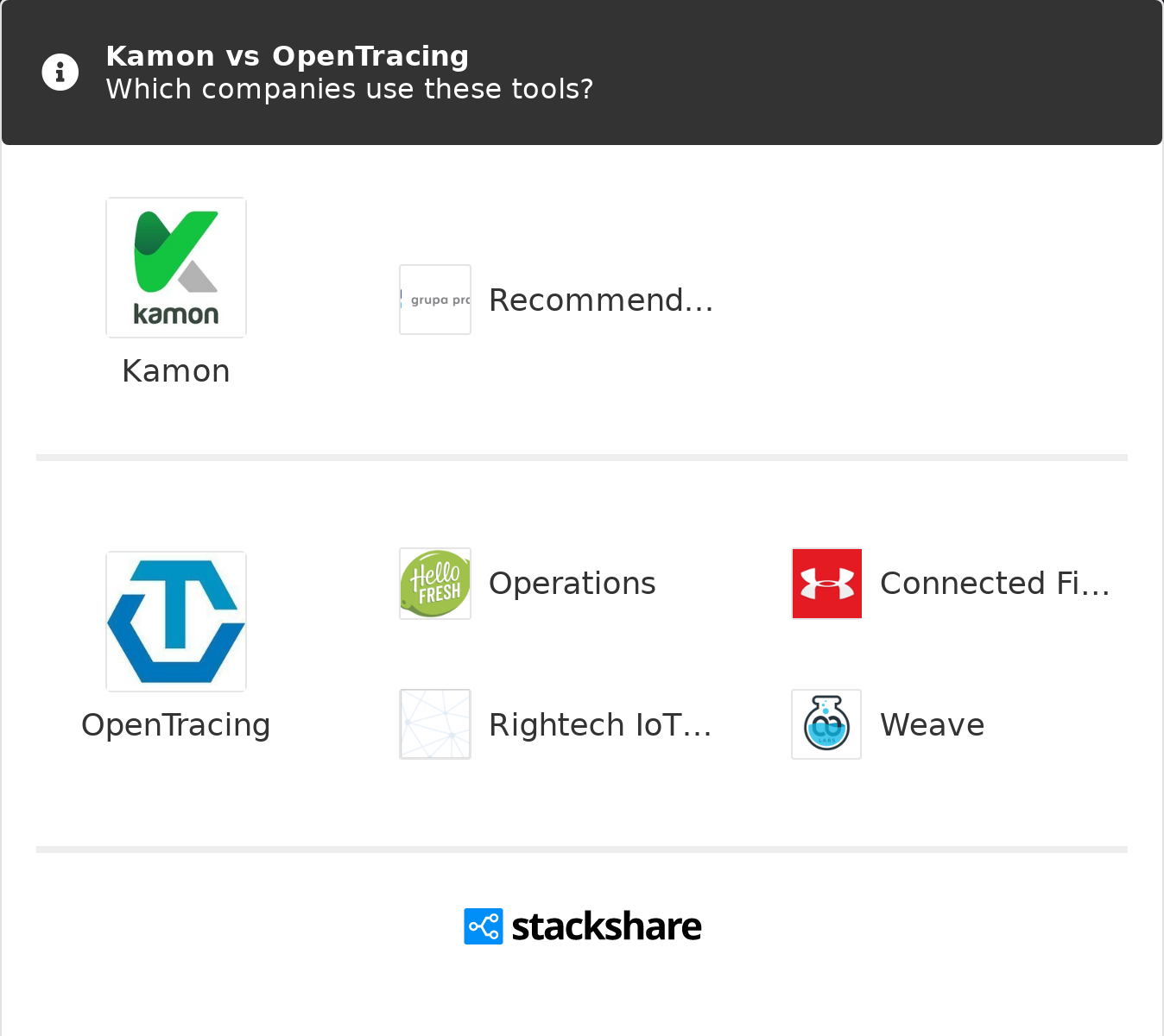Click the Rightech IoT network thumbnail
1164x1036 pixels.
coord(435,724)
